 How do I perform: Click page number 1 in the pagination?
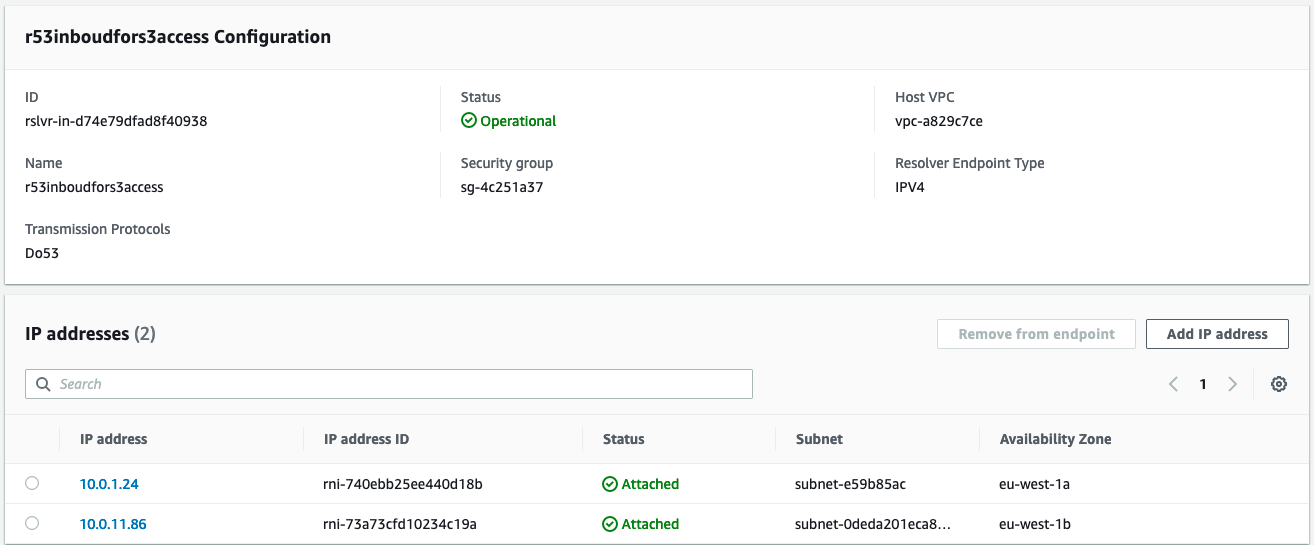click(x=1203, y=384)
